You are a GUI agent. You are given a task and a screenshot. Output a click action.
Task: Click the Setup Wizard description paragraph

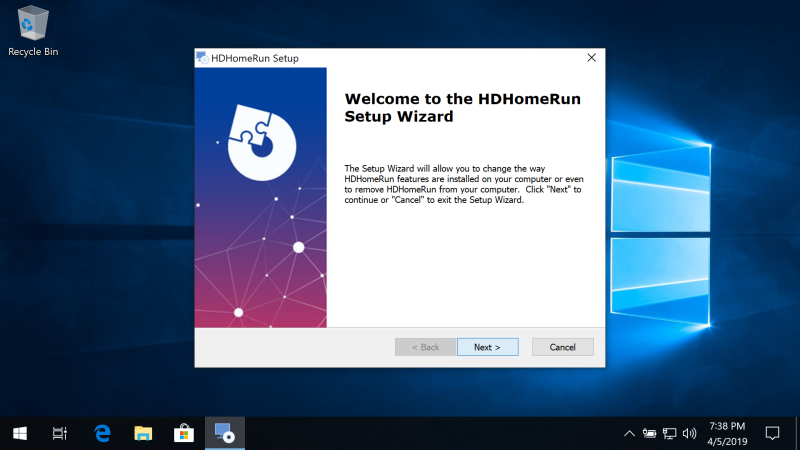coord(464,184)
